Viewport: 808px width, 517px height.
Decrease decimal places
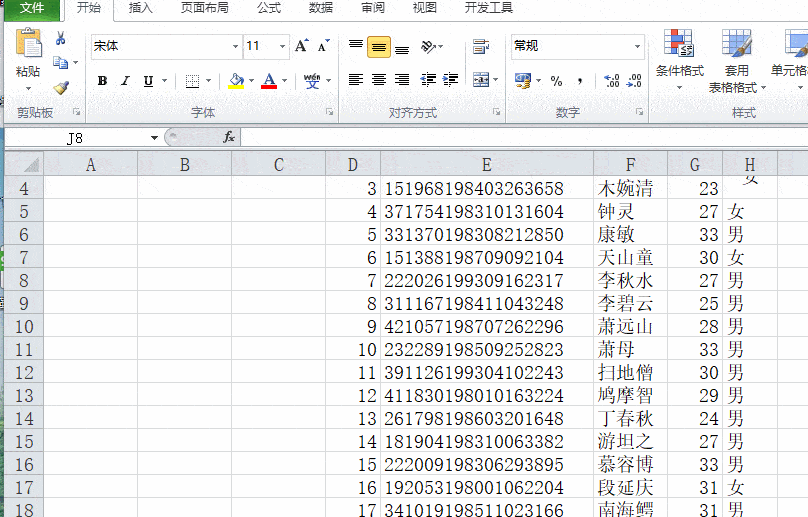tap(634, 81)
